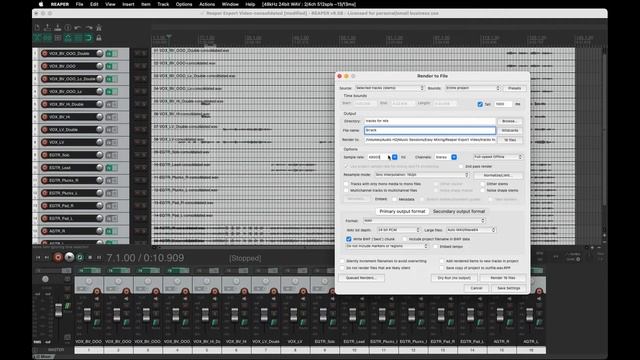Check Silently increment filenames to avoid overwriting
This screenshot has width=640, height=360.
coord(342,261)
